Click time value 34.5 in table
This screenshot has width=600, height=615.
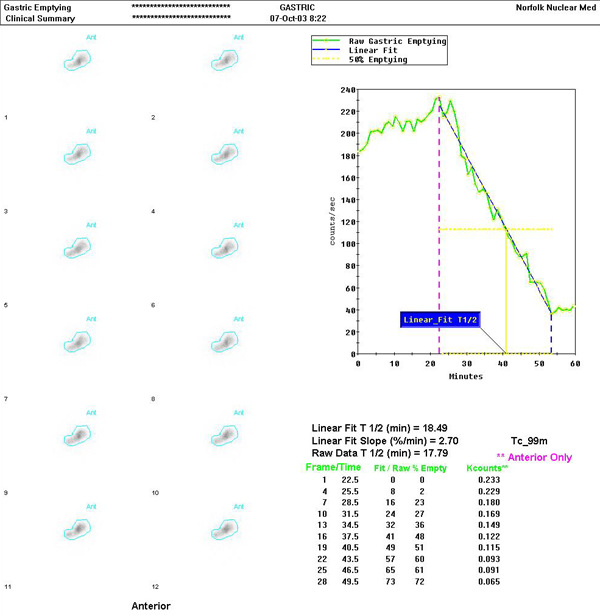(350, 525)
